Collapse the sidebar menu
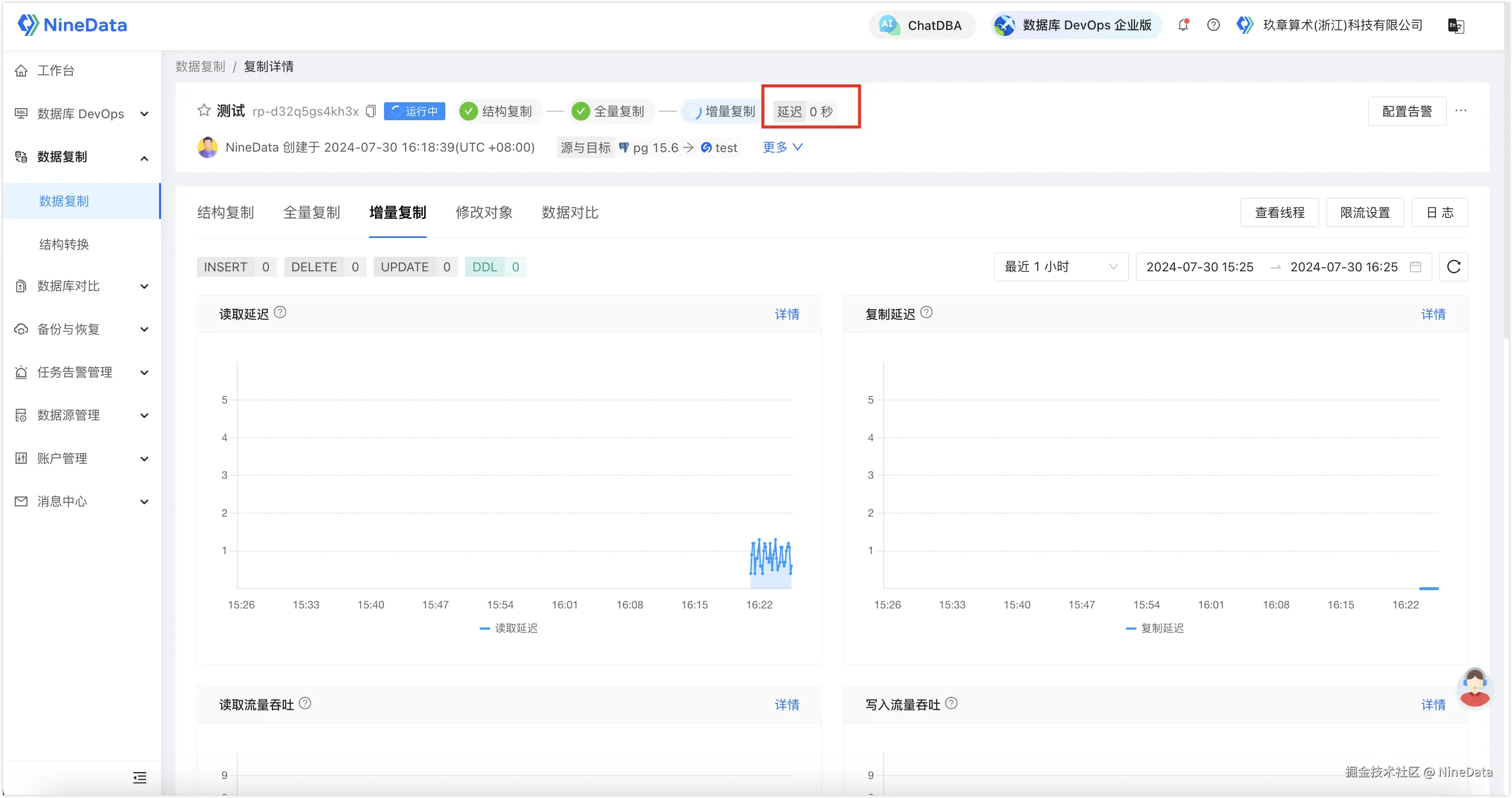The width and height of the screenshot is (1512, 798). click(x=140, y=778)
